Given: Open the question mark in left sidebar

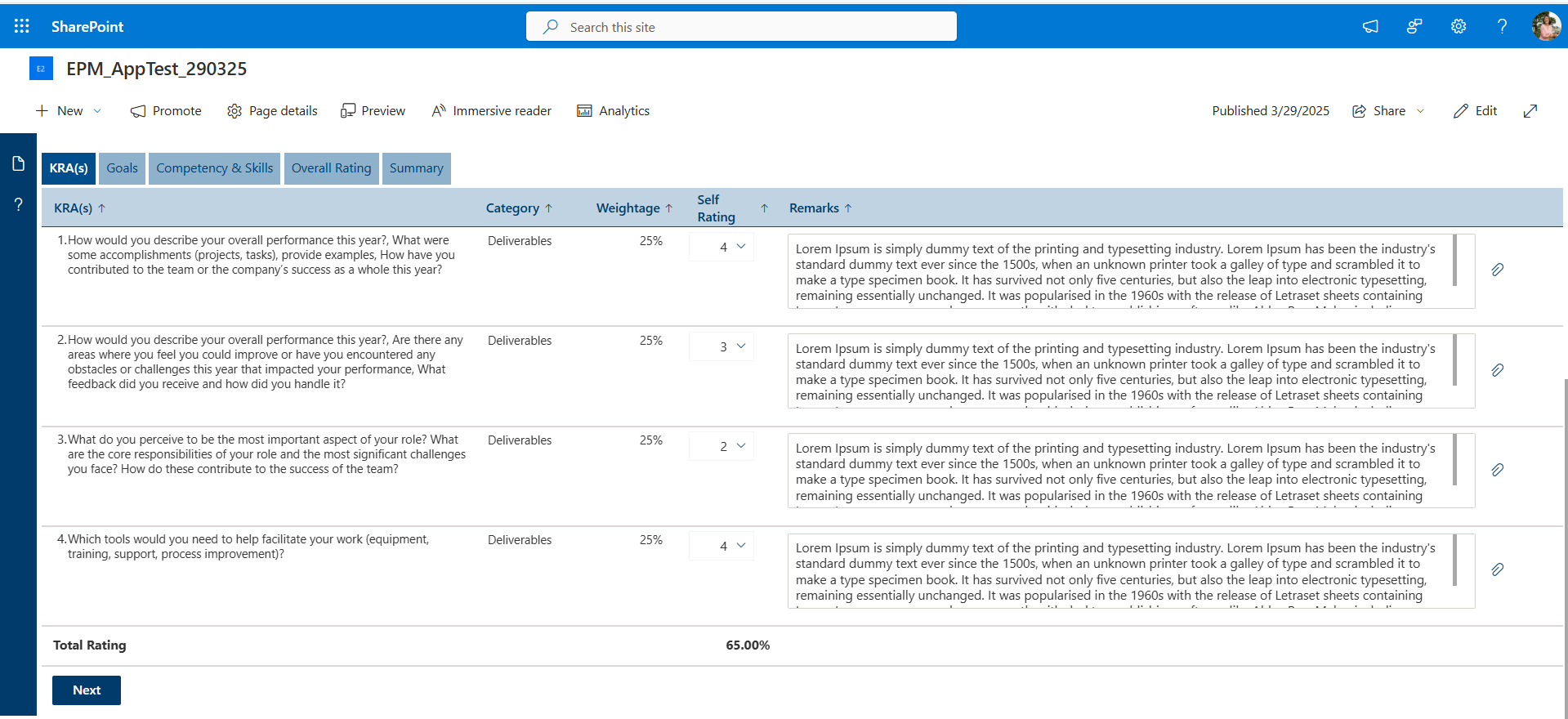Looking at the screenshot, I should 18,204.
